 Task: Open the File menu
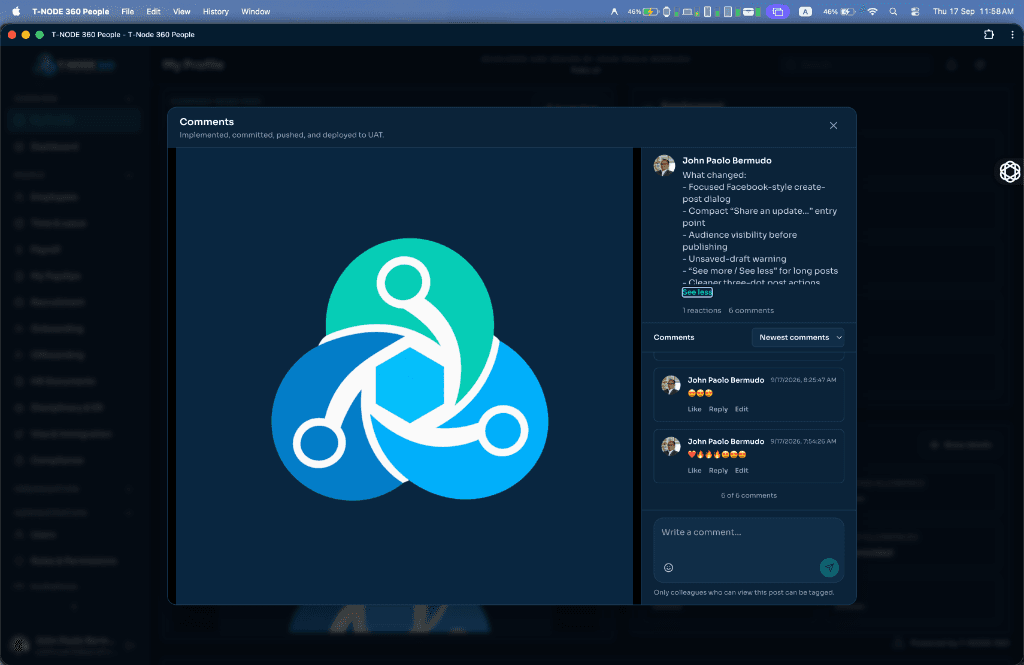(127, 11)
